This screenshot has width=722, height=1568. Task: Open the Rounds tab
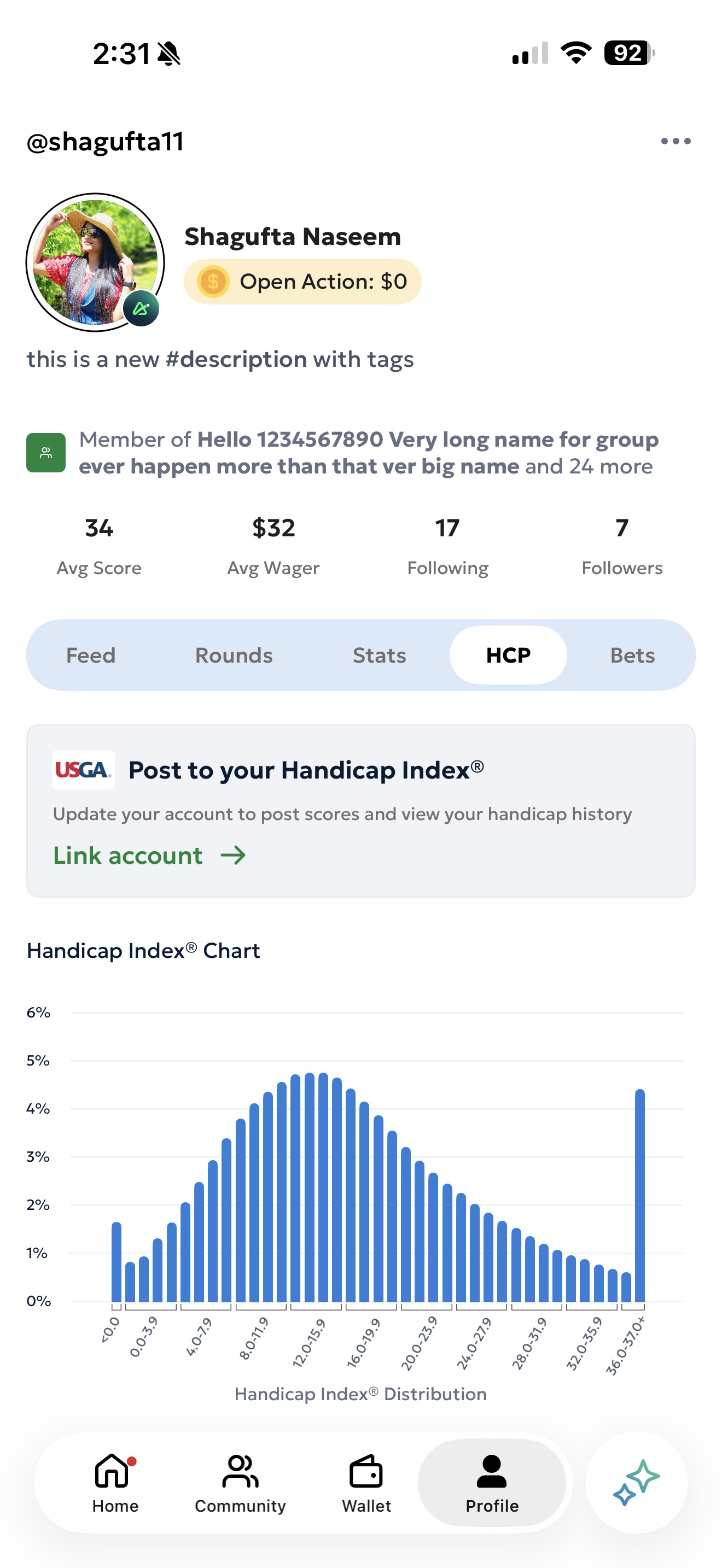(233, 655)
